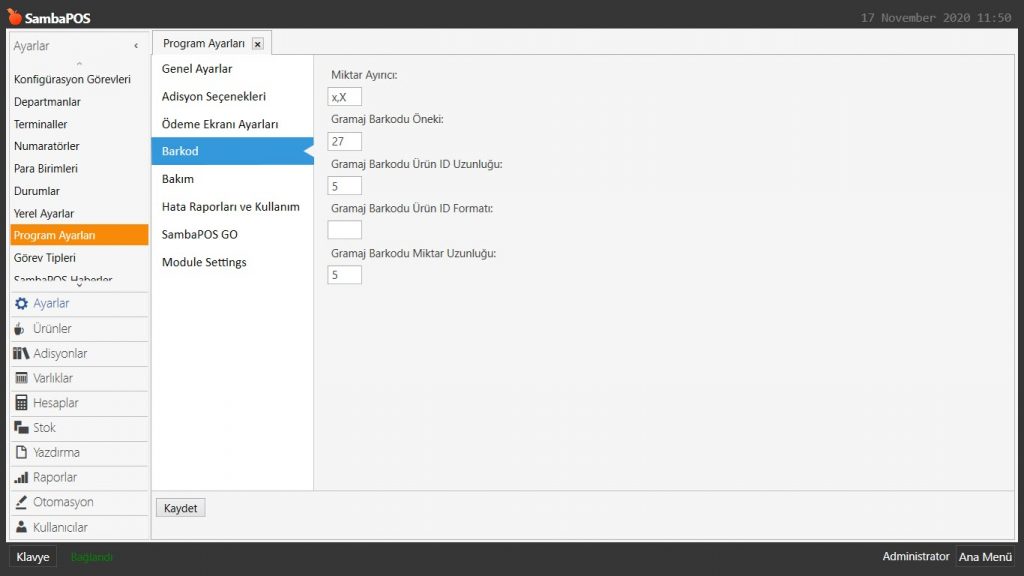Click the Adisyonlar books icon
1024x576 pixels.
click(21, 354)
